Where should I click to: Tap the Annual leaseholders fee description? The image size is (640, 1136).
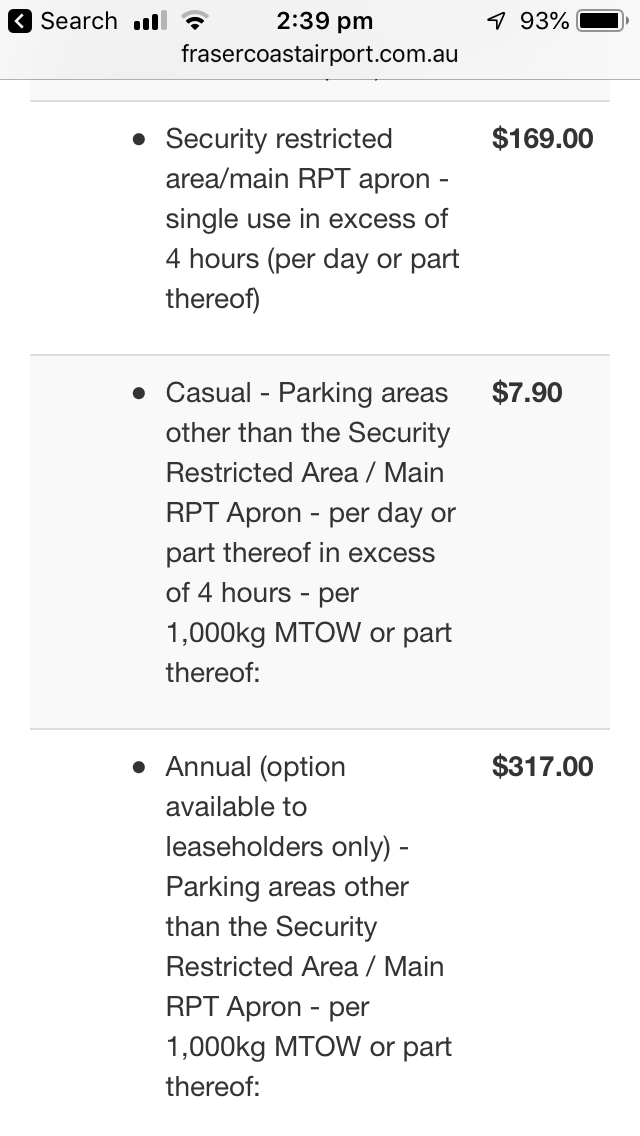(309, 927)
